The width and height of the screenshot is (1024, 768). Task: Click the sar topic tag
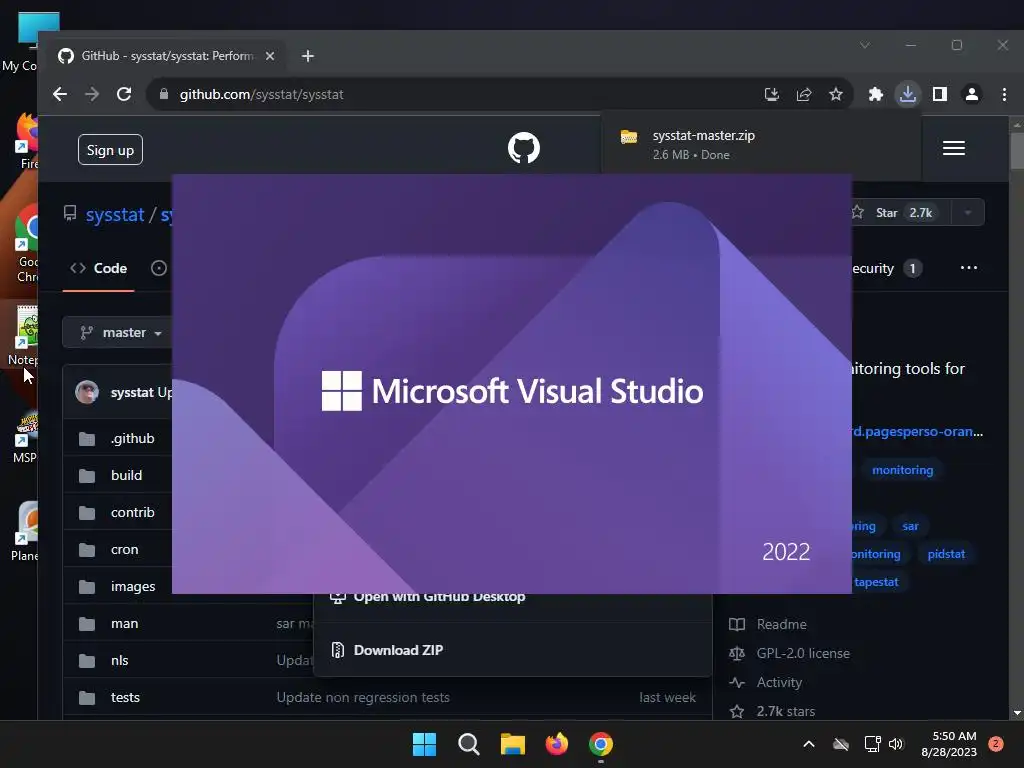point(910,526)
